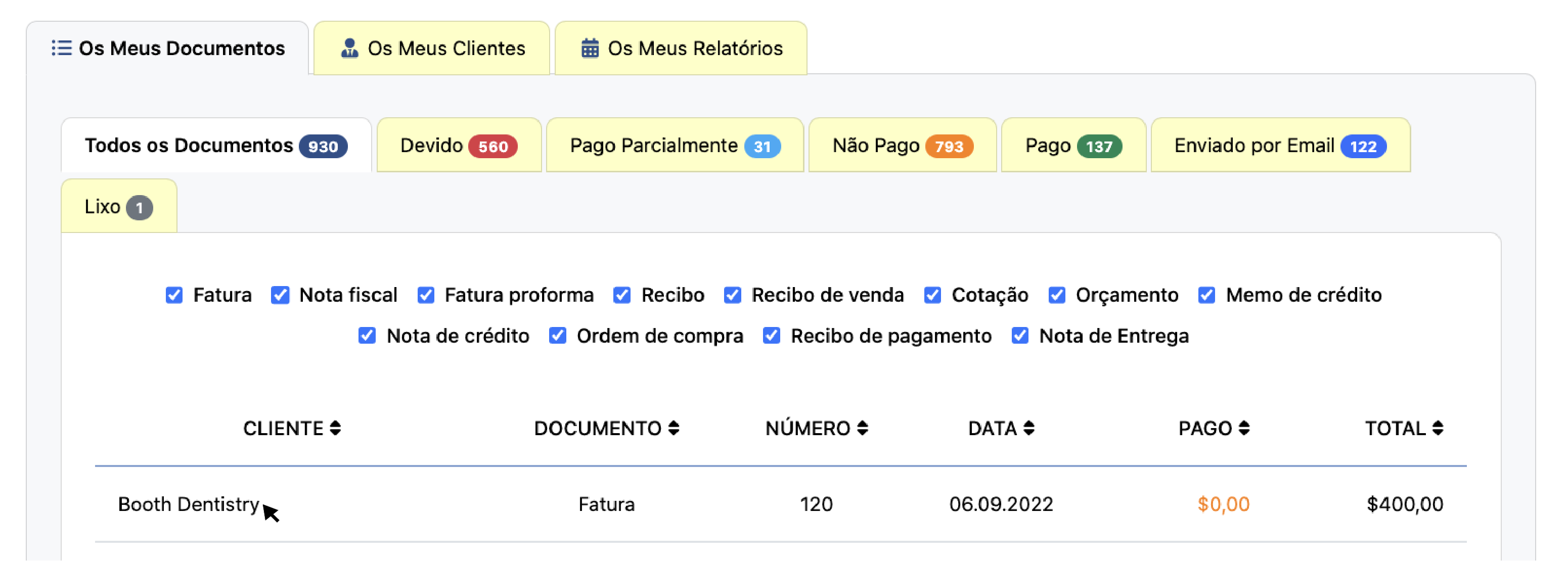The height and width of the screenshot is (561, 1568).
Task: Sort by CLIENTE column arrows
Action: (x=335, y=429)
